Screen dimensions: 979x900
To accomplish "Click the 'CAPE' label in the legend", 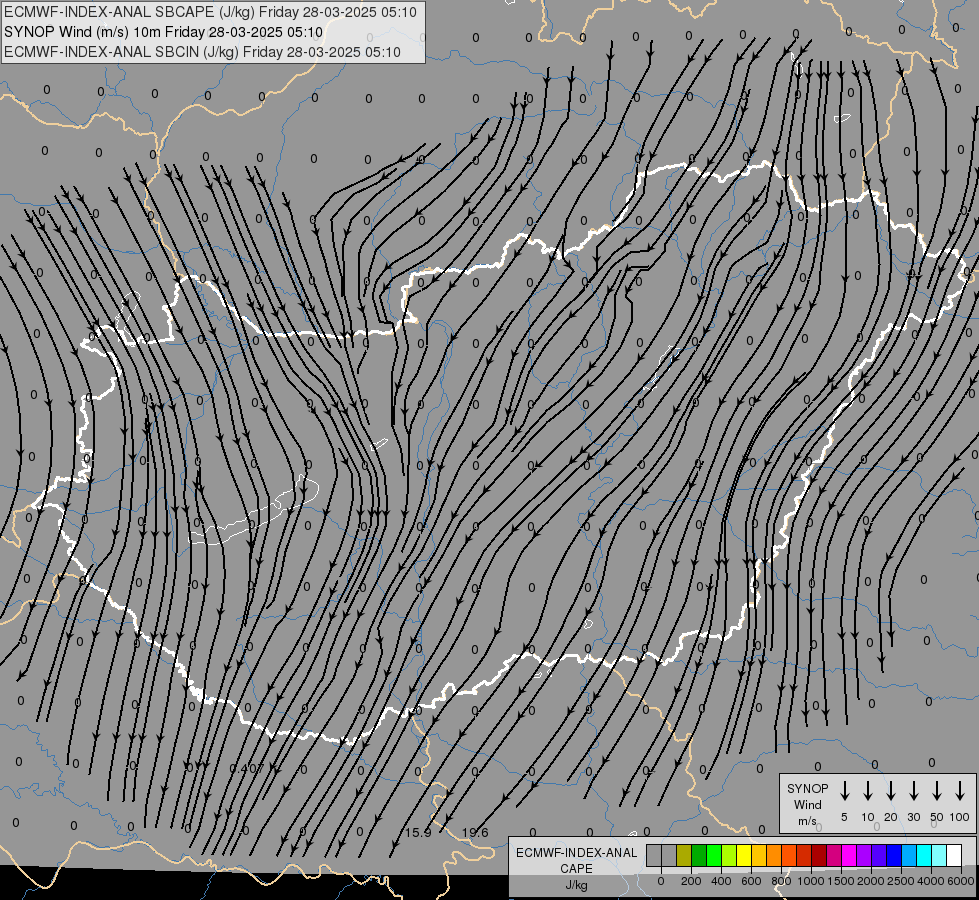I will click(576, 868).
